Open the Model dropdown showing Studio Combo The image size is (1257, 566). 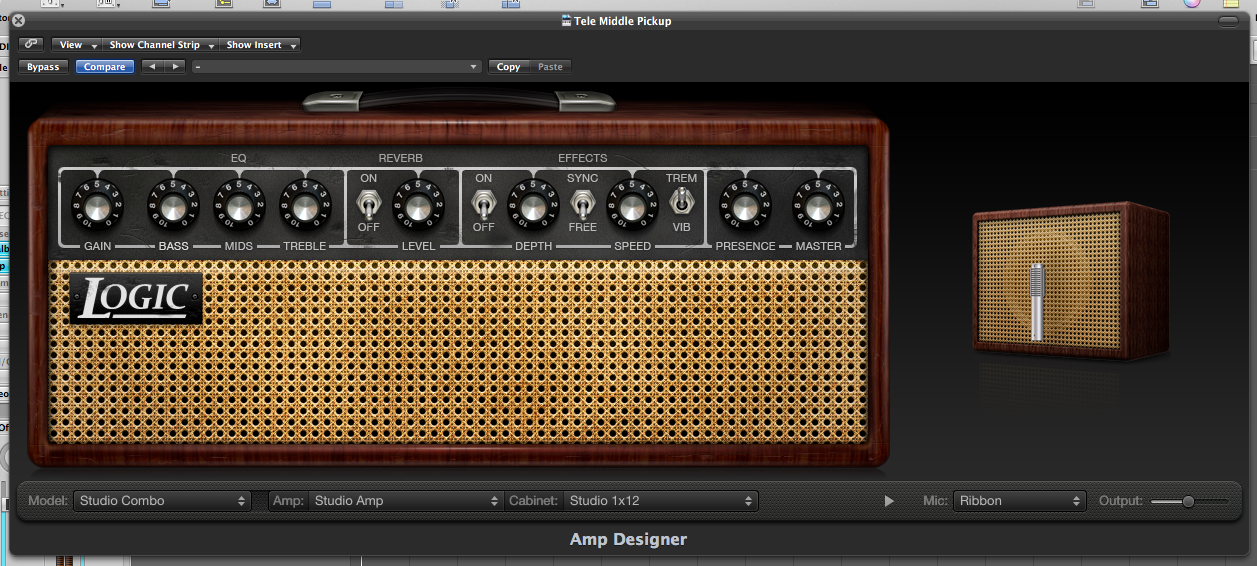coord(161,501)
